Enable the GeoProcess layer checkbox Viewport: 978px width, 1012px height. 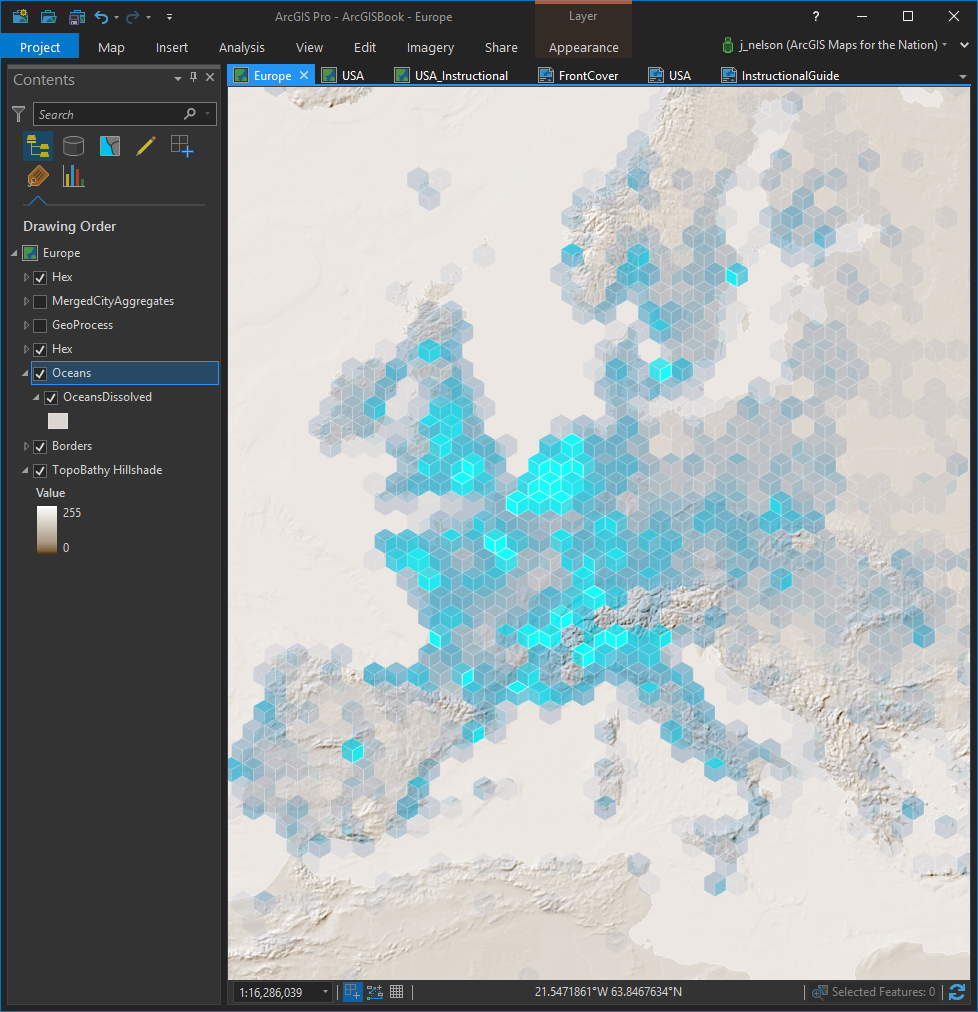tap(40, 325)
